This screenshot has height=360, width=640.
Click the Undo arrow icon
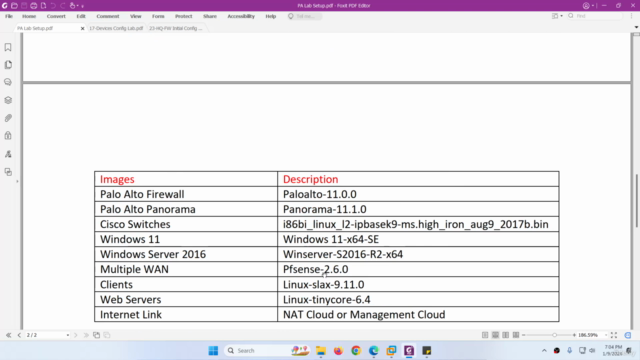tap(53, 6)
